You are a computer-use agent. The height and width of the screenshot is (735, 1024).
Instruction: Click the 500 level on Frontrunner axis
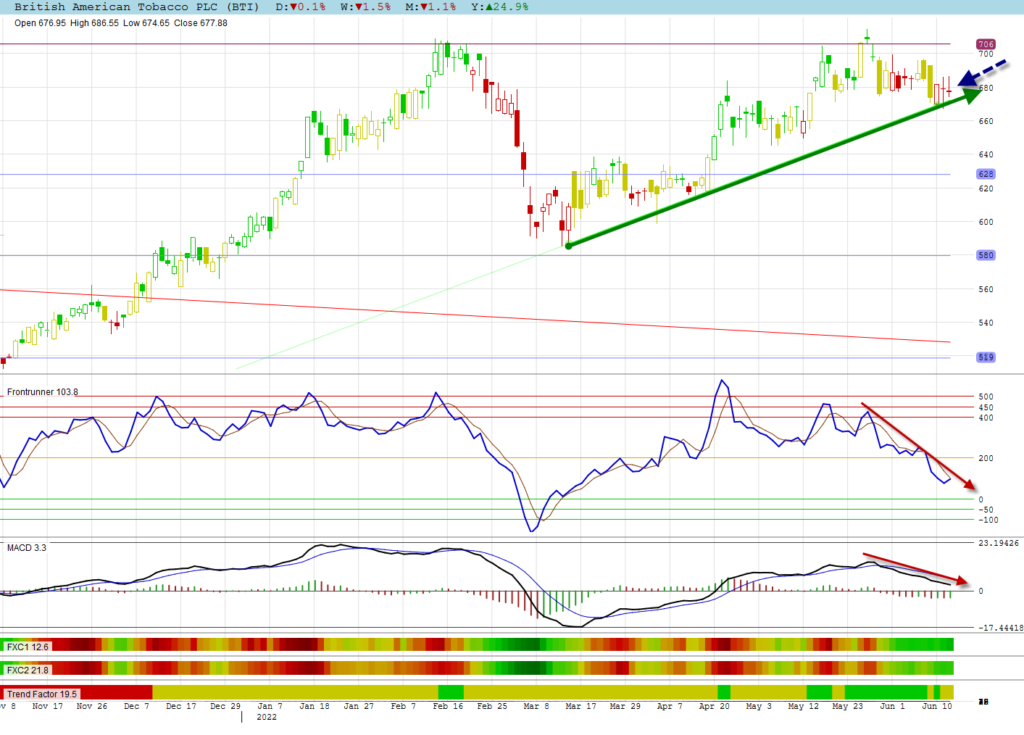[x=985, y=397]
